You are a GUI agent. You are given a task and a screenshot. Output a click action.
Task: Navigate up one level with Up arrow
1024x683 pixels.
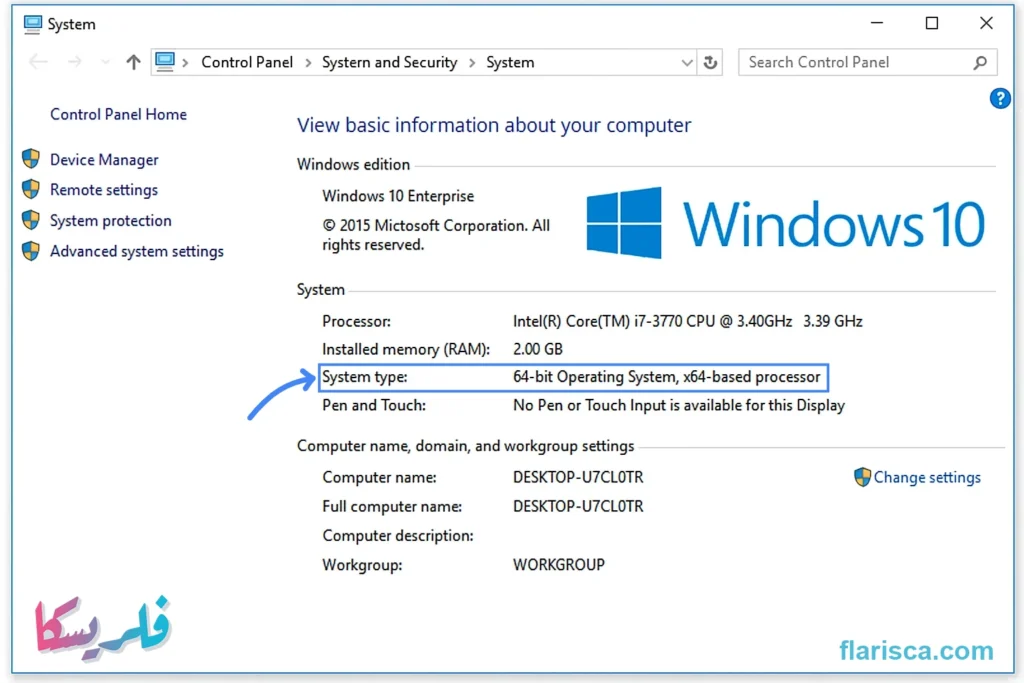(133, 62)
